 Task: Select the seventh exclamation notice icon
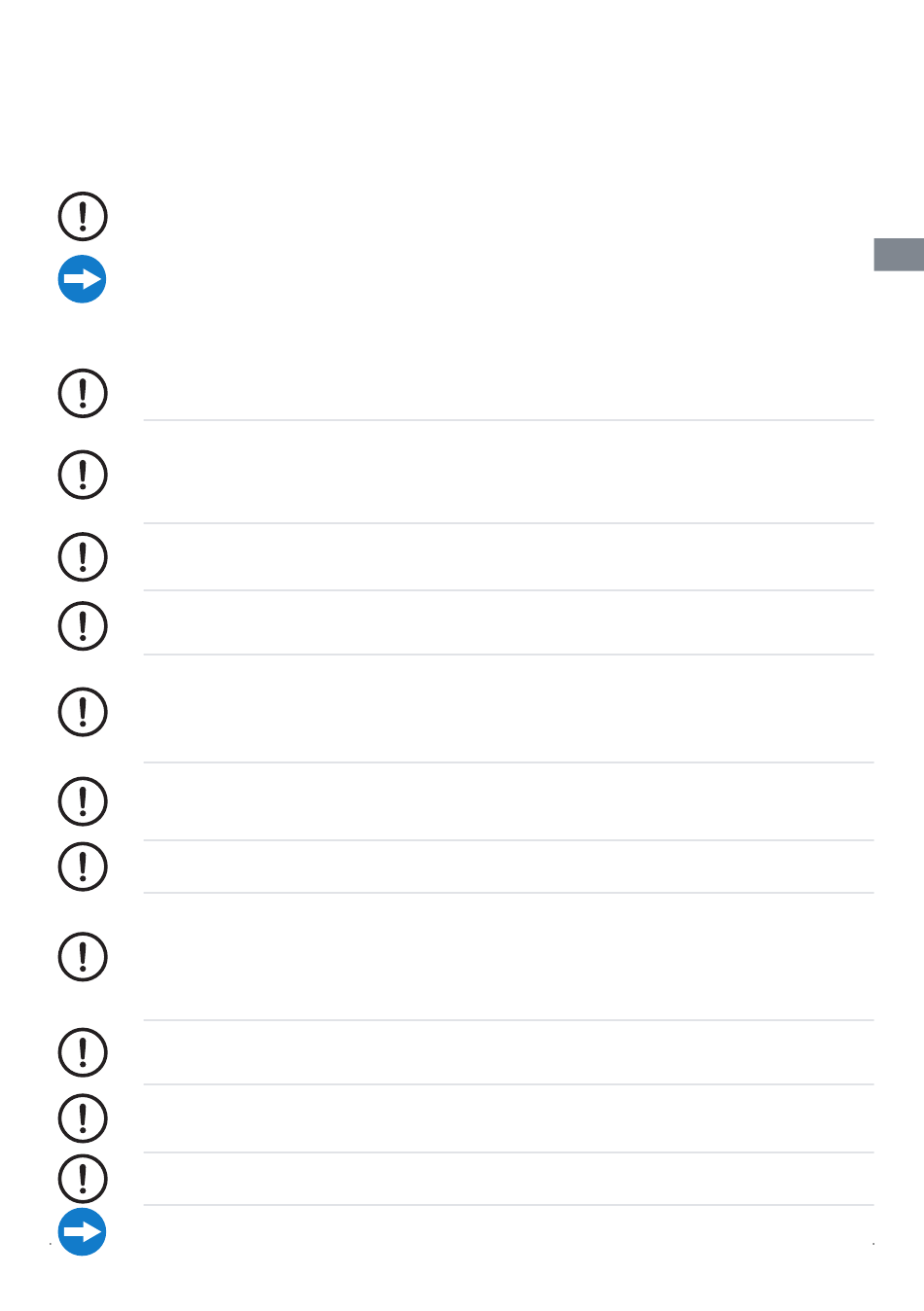83,800
